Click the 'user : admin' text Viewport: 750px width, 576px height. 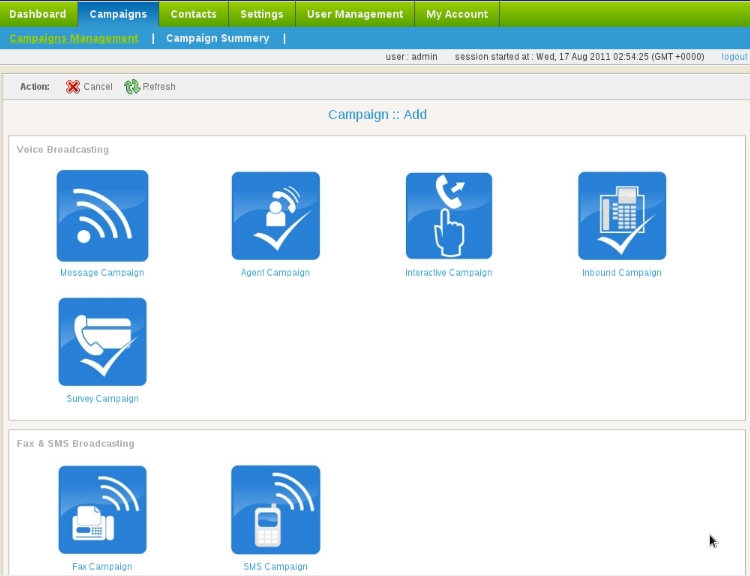pyautogui.click(x=411, y=56)
